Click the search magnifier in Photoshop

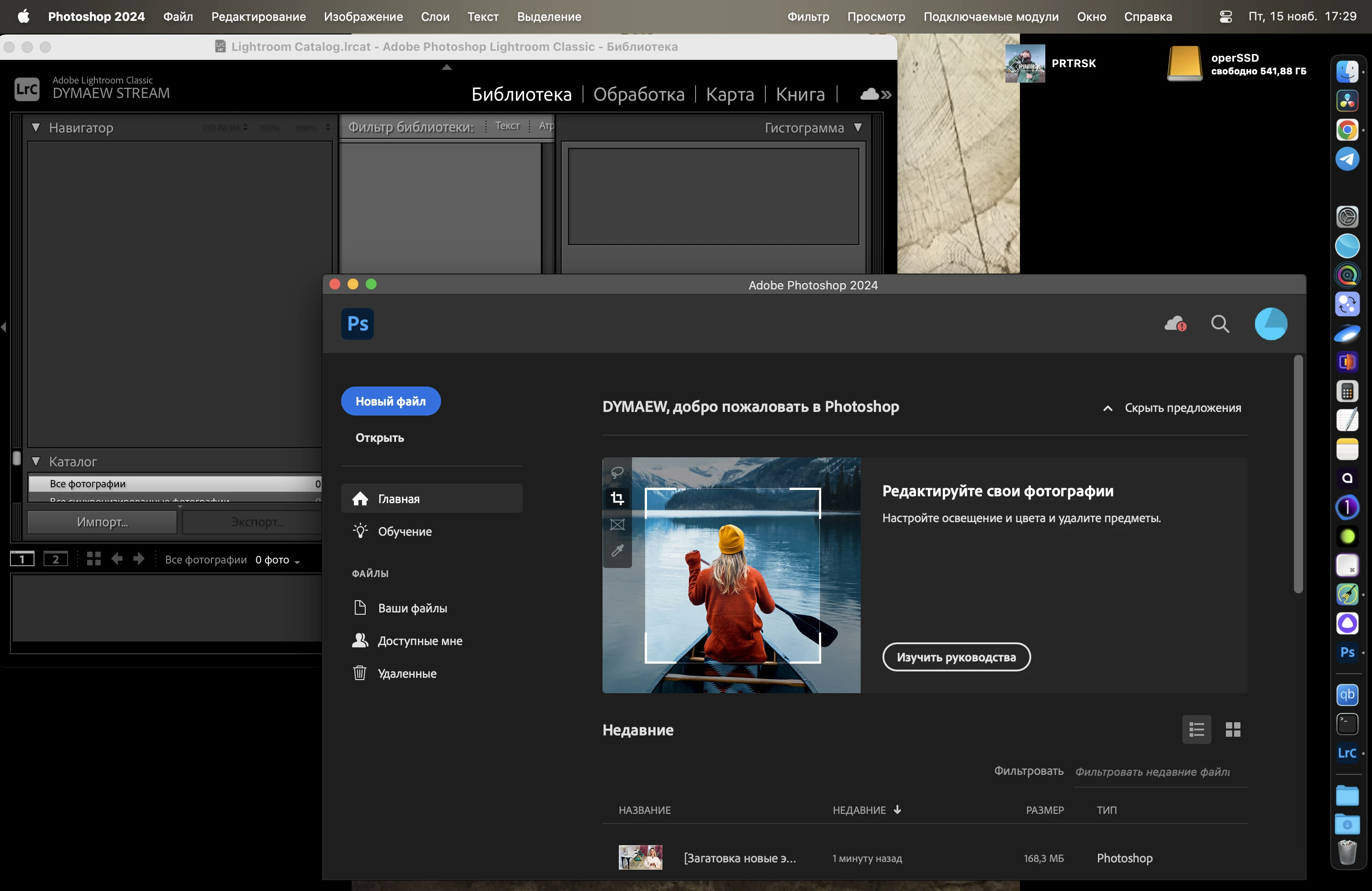point(1220,324)
